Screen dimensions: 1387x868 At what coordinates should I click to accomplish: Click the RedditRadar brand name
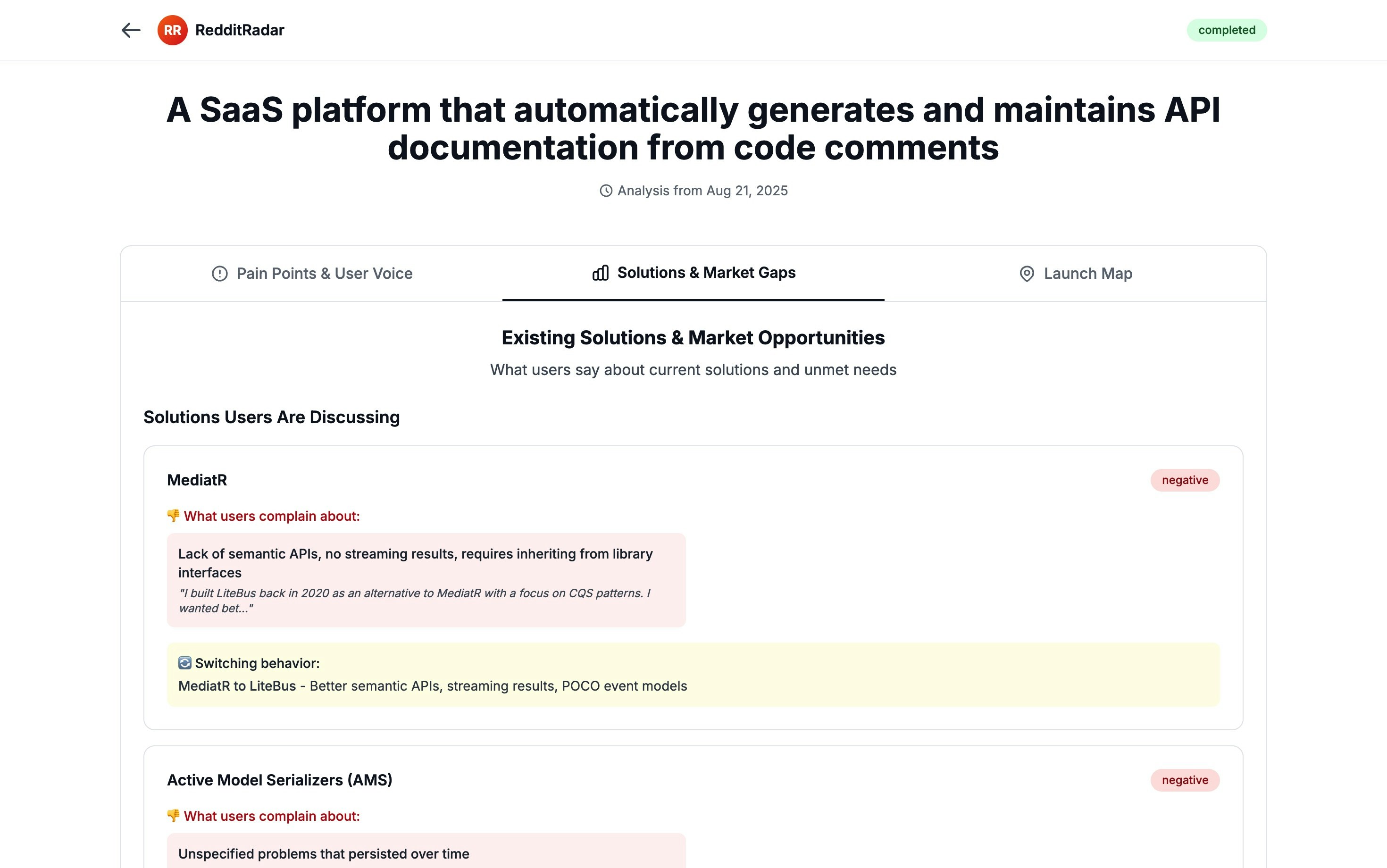(239, 30)
